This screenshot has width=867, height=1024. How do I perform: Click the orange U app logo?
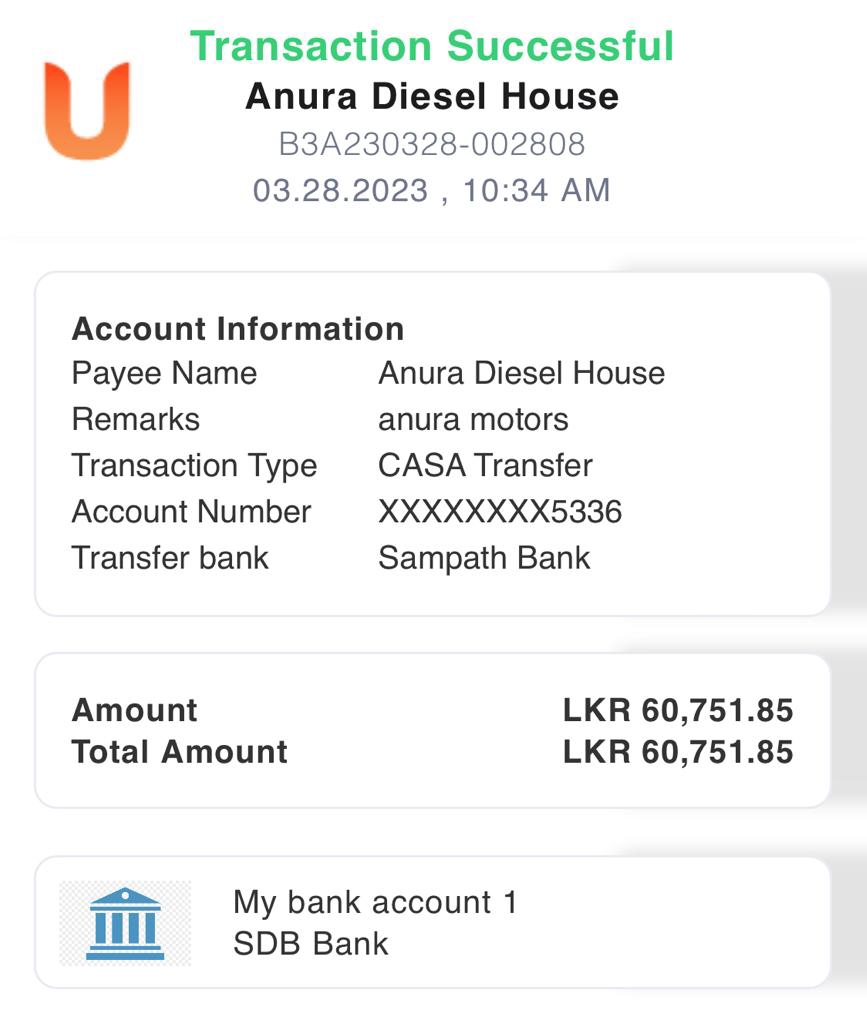pyautogui.click(x=87, y=110)
